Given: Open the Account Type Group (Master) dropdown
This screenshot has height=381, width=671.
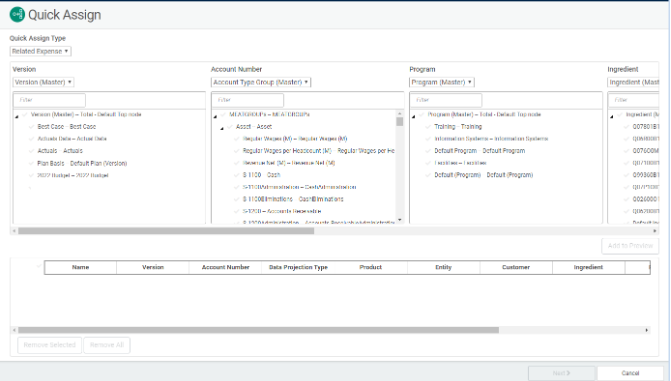Looking at the screenshot, I should (261, 82).
